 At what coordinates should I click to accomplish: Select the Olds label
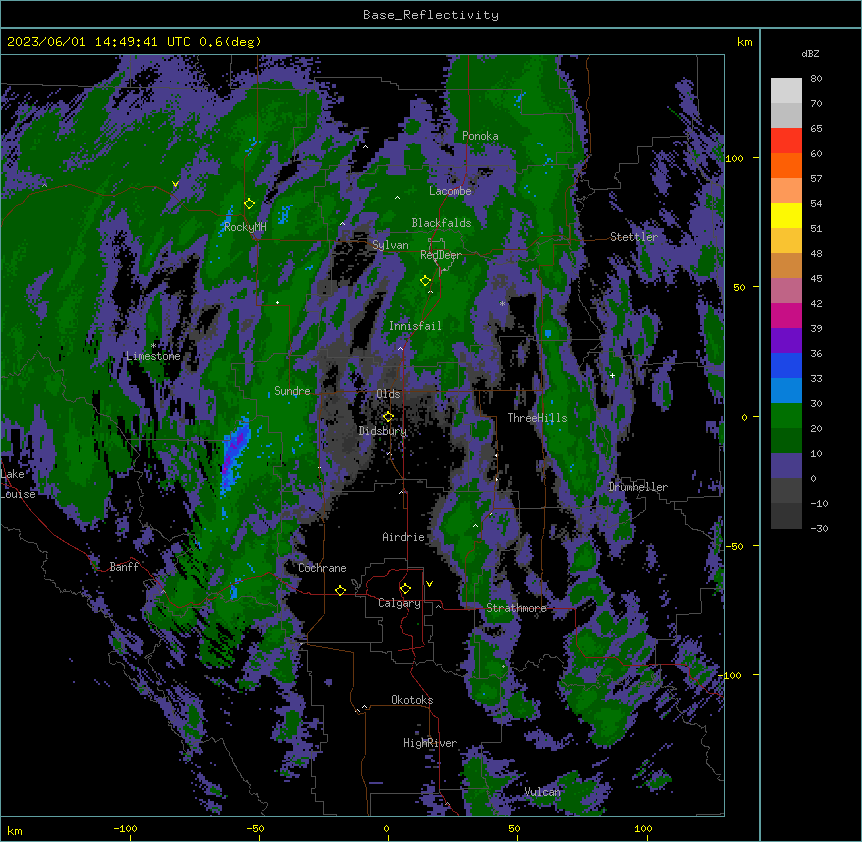pos(388,394)
